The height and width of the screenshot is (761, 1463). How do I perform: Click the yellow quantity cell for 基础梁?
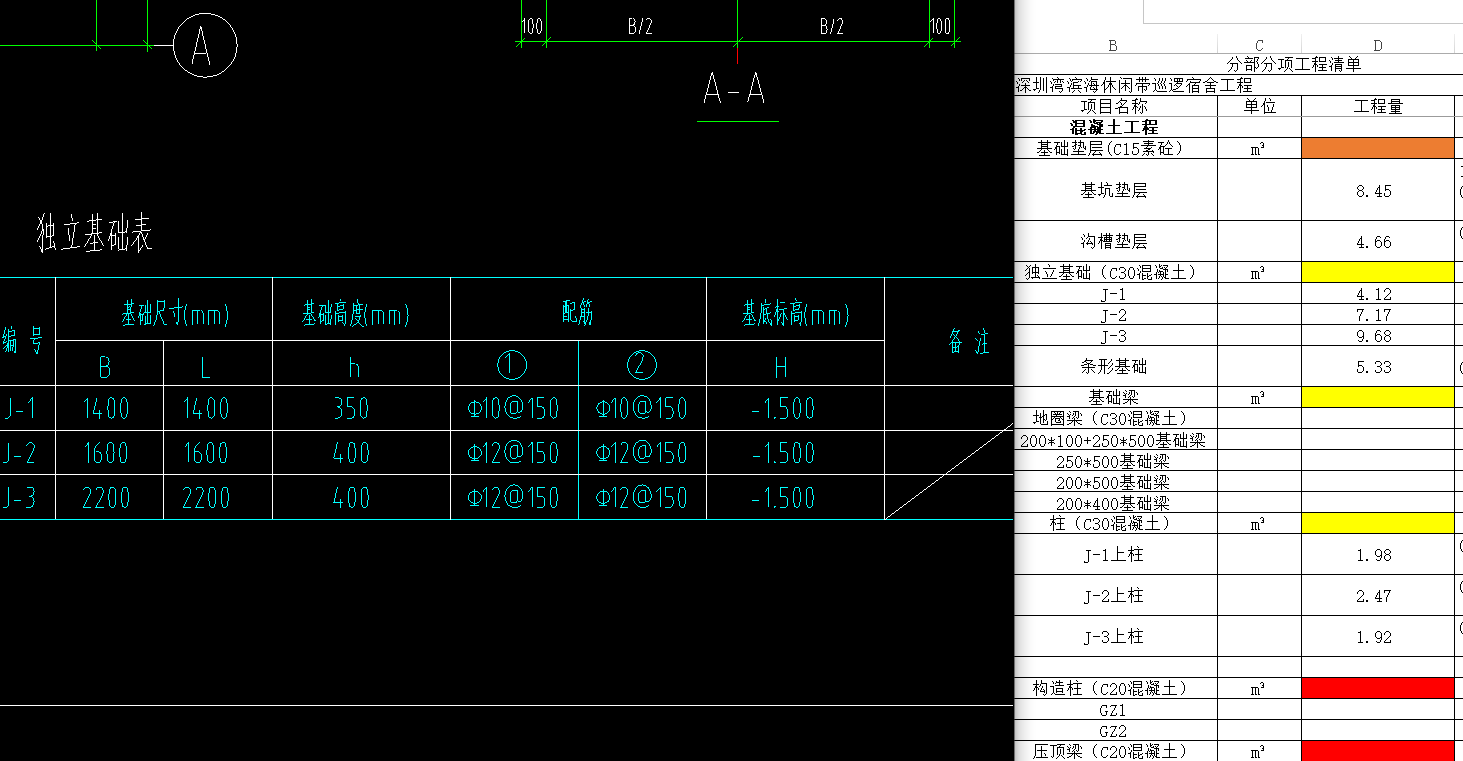(x=1378, y=397)
